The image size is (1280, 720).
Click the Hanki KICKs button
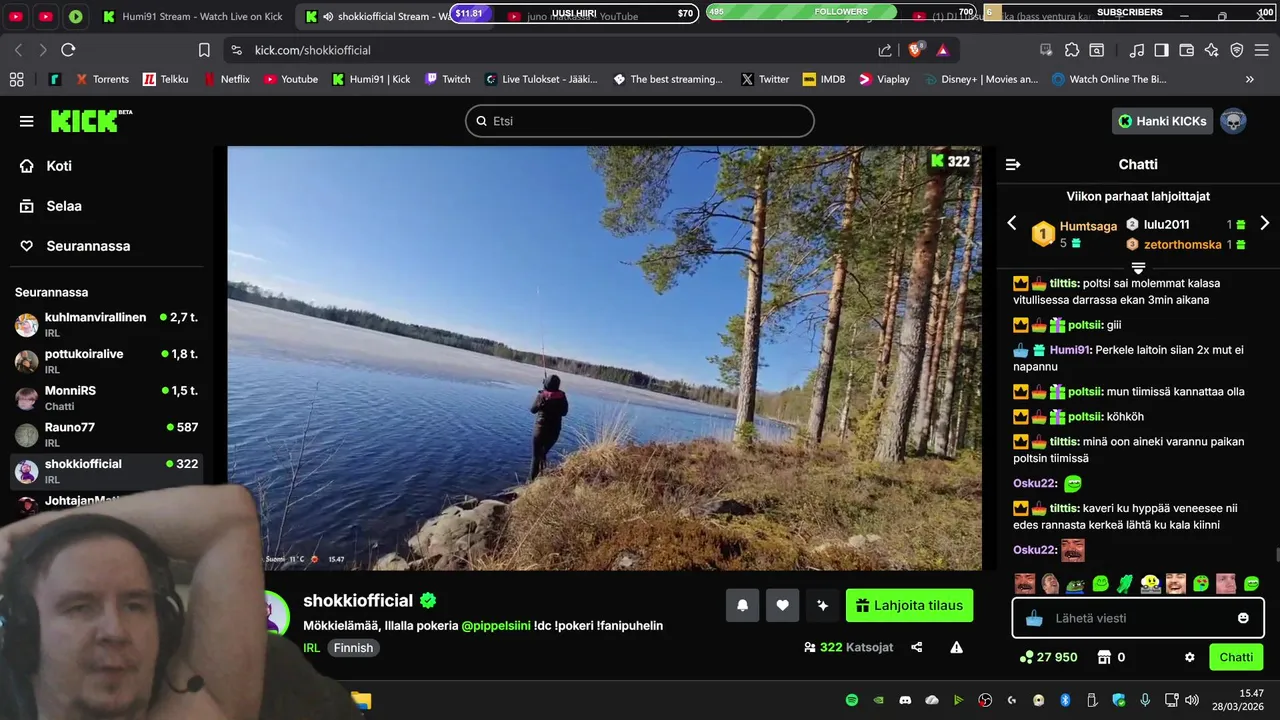click(x=1162, y=121)
